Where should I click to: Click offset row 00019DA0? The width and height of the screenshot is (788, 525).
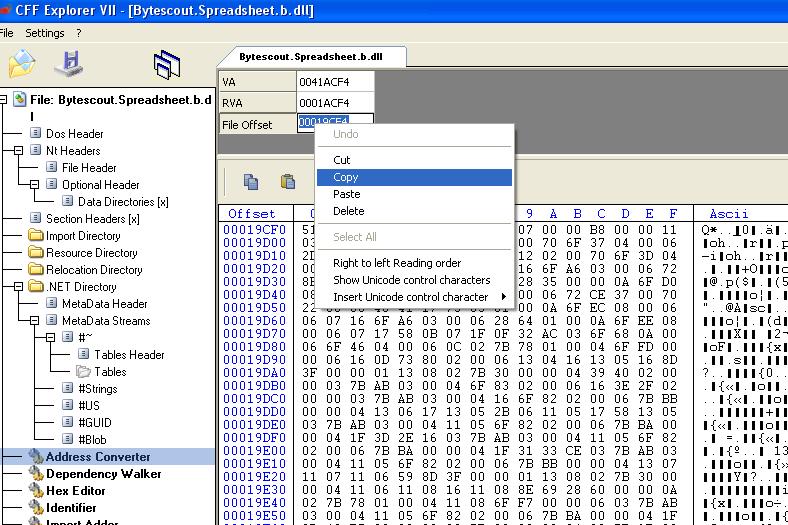(254, 373)
